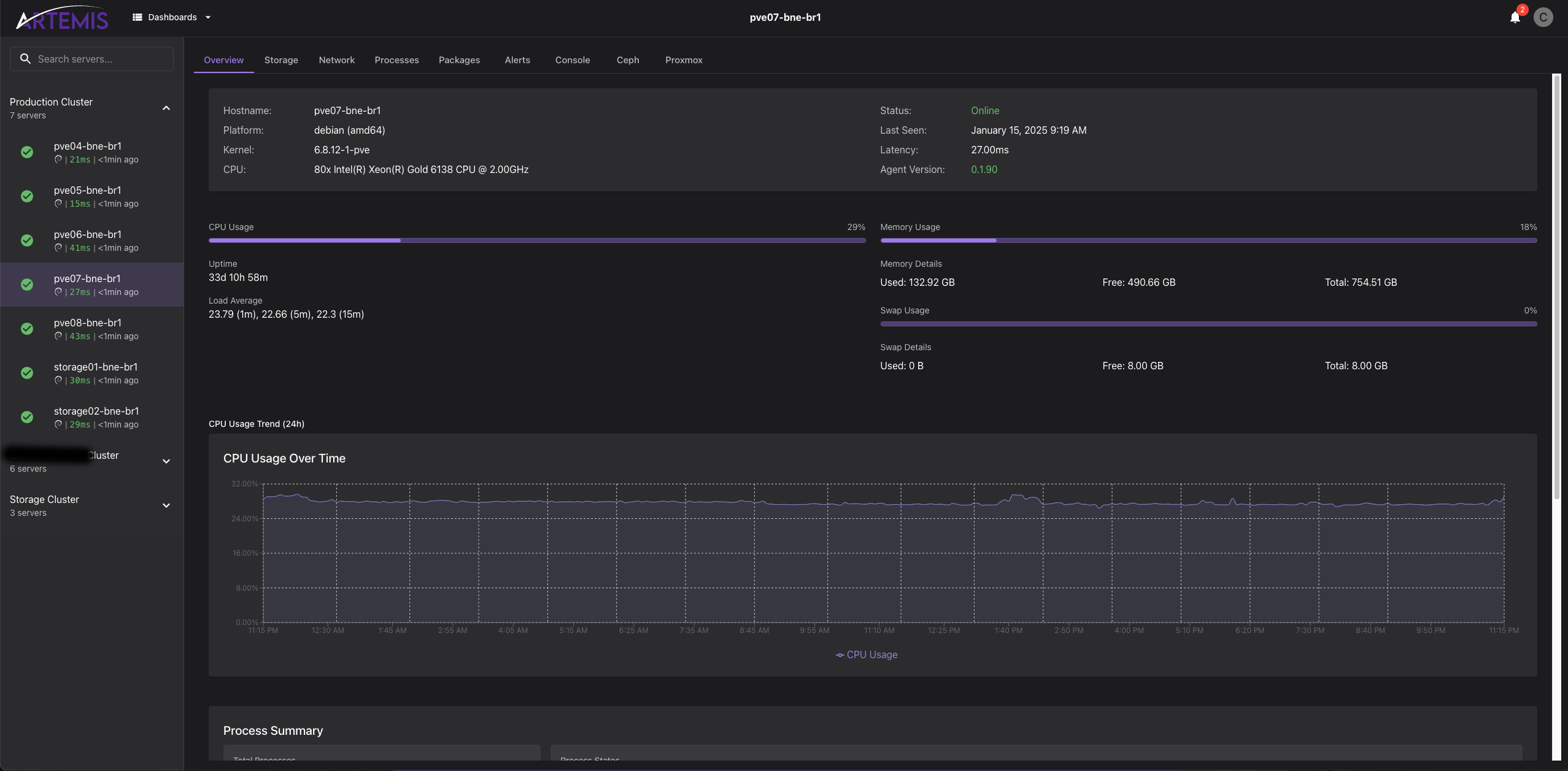Click pve04-bne-br1 green status check icon
This screenshot has height=771, width=1568.
pos(27,152)
